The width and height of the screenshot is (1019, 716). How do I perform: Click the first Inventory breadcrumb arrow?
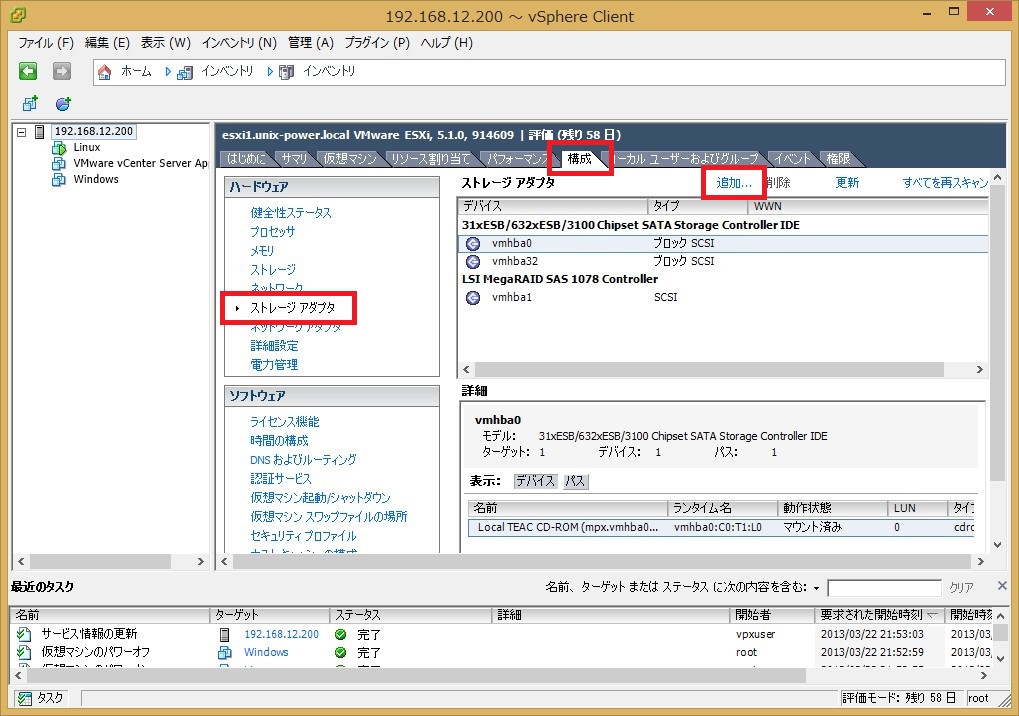click(168, 71)
